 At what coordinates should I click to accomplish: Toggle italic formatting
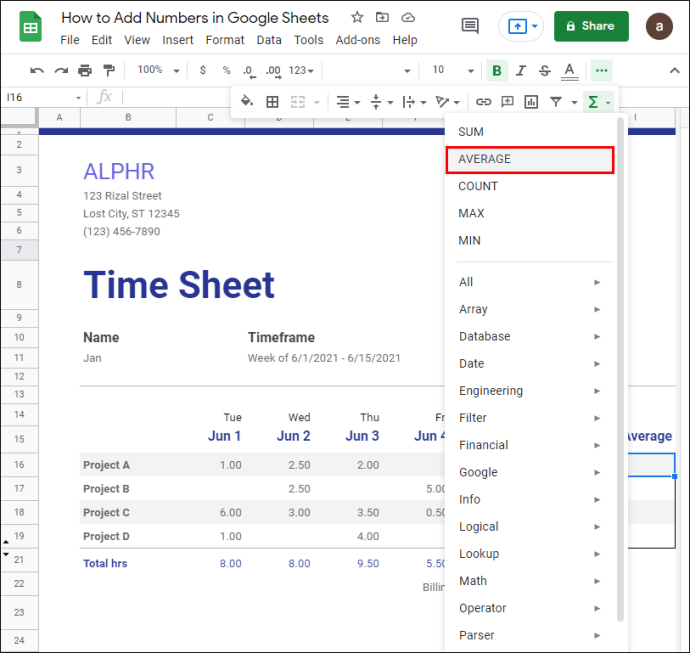(x=521, y=70)
